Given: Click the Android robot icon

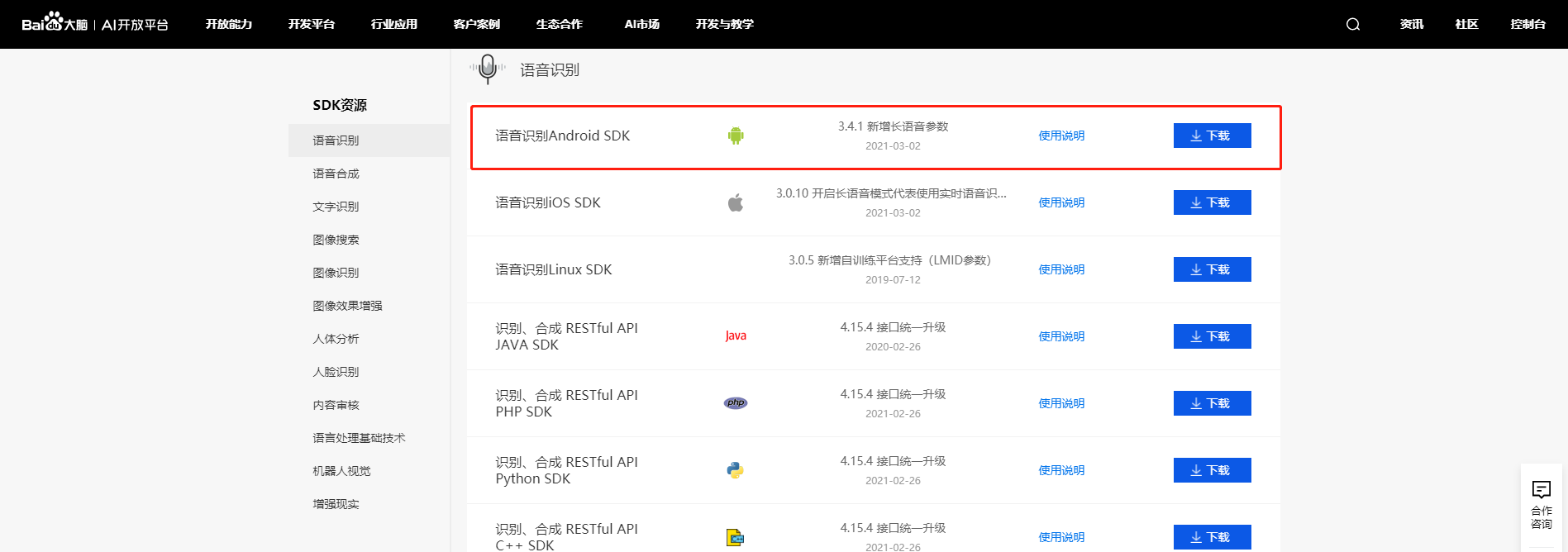Looking at the screenshot, I should 736,136.
